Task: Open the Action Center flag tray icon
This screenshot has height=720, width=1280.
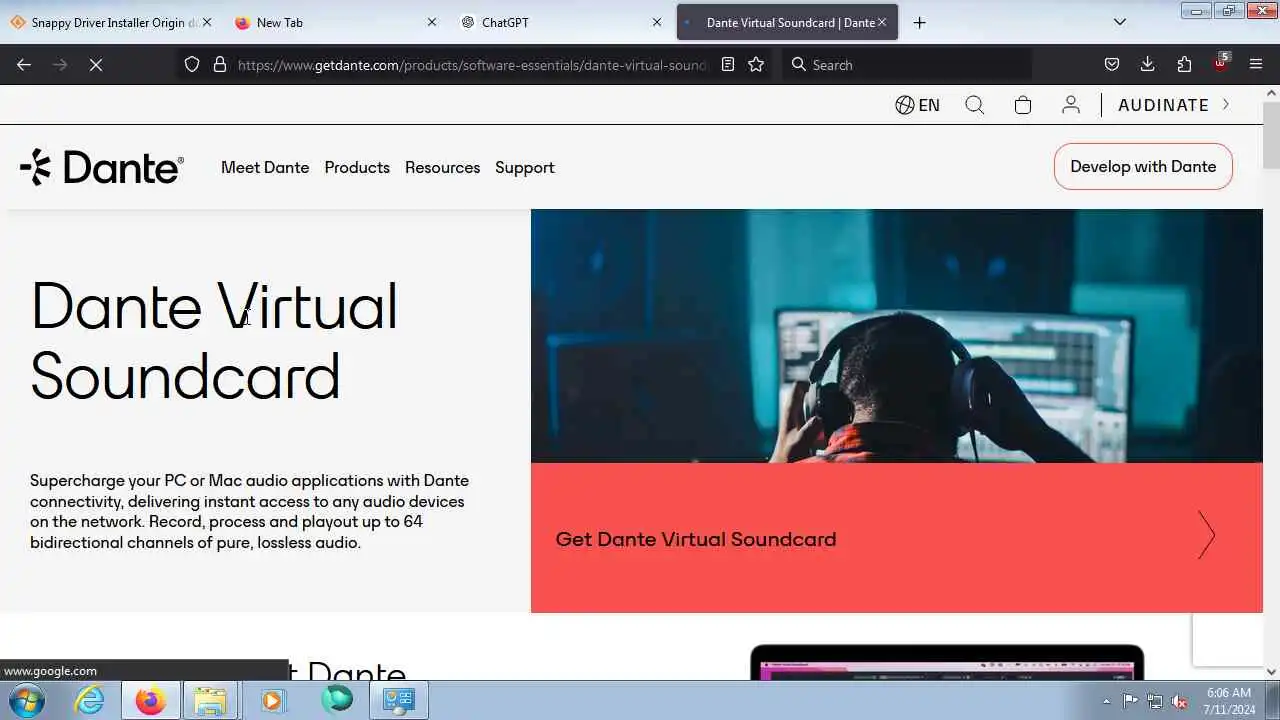Action: 1130,701
